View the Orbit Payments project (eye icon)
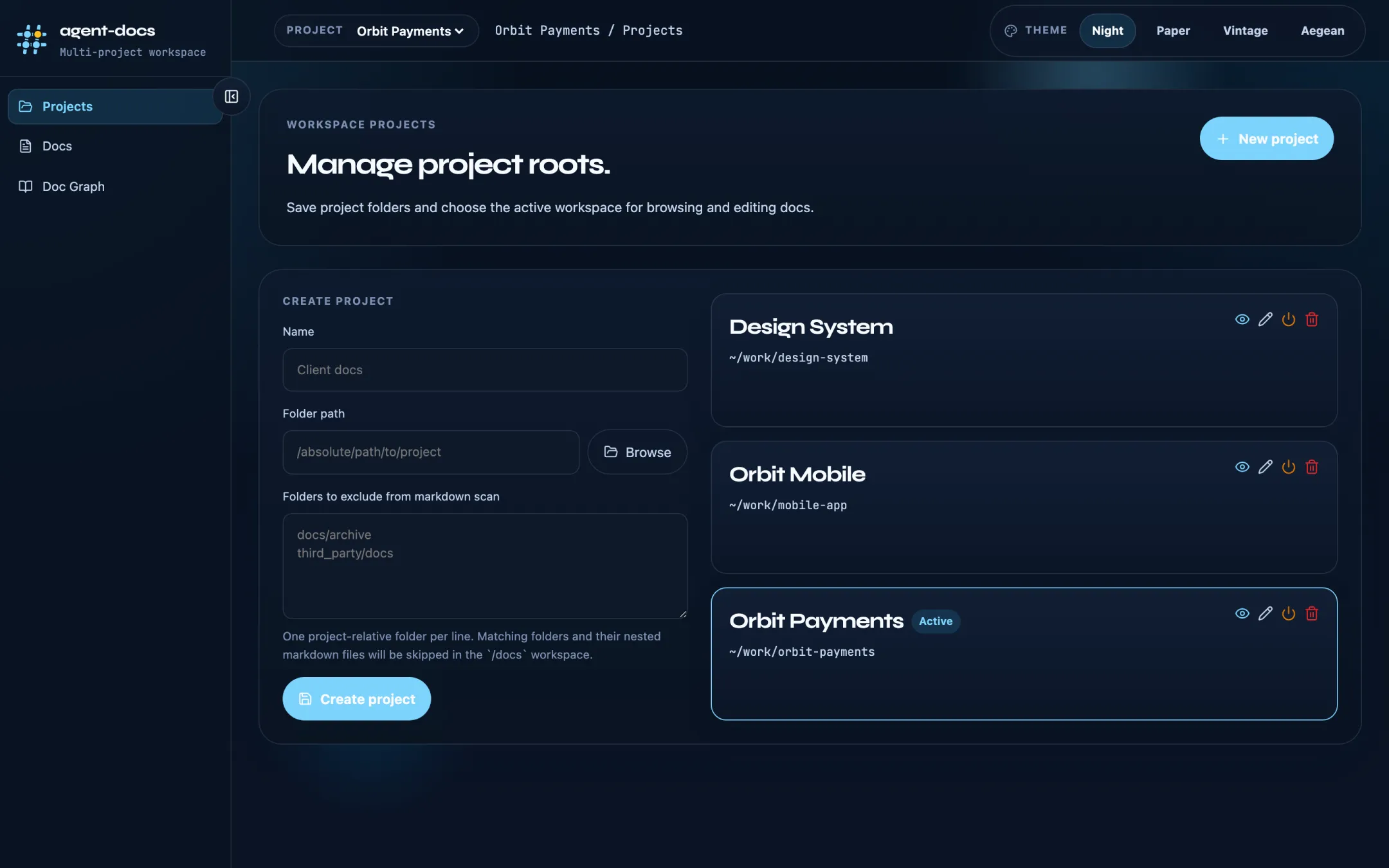This screenshot has width=1389, height=868. point(1242,613)
